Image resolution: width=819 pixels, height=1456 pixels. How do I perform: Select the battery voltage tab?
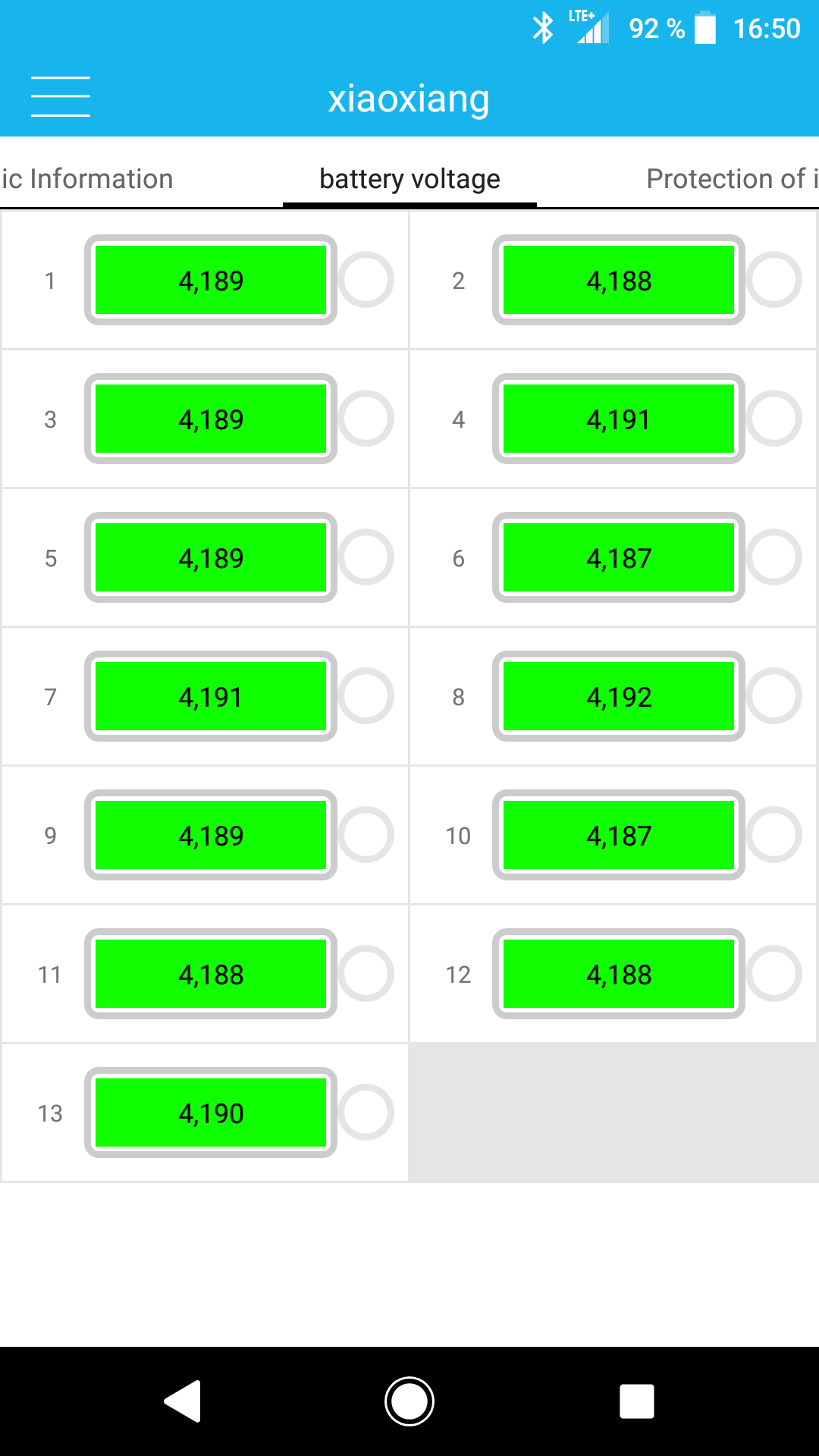(x=409, y=179)
